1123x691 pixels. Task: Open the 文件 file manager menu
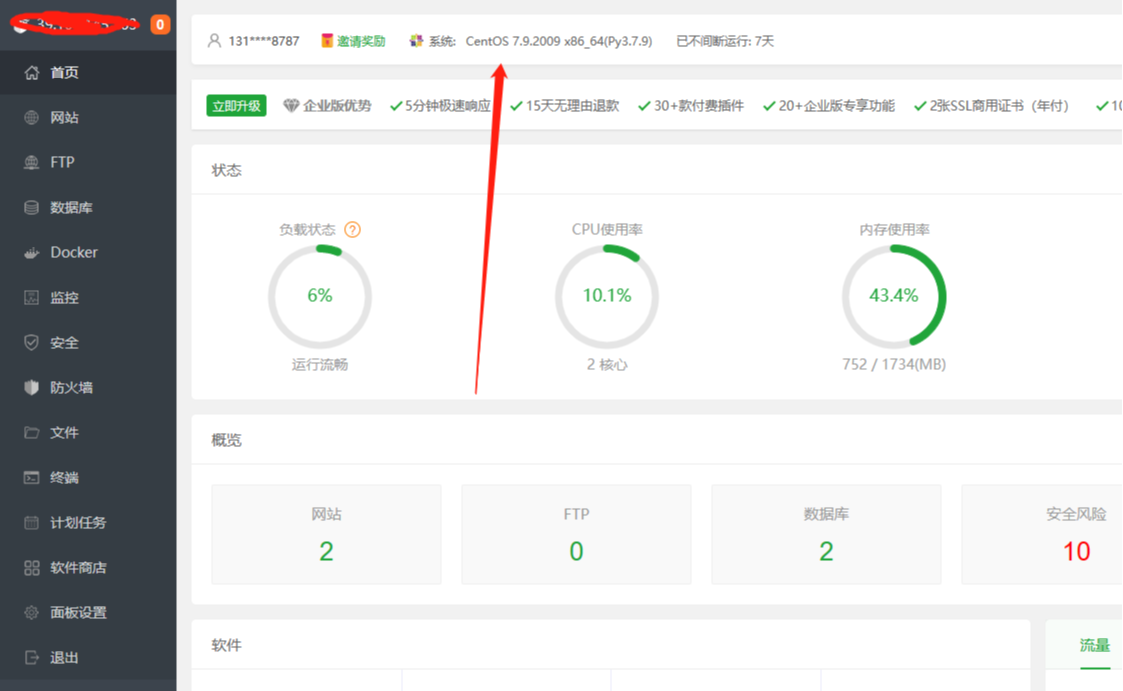pos(64,432)
